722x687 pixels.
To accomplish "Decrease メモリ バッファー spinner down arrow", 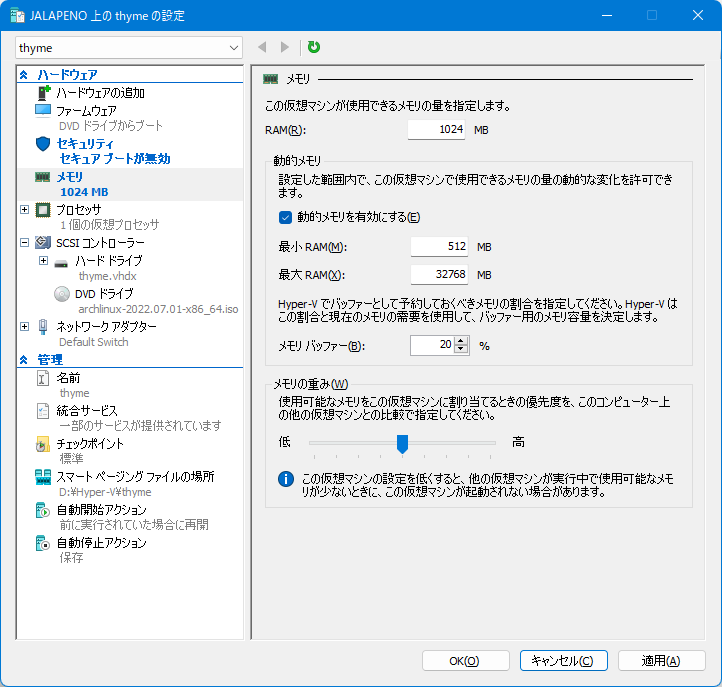I will point(461,349).
